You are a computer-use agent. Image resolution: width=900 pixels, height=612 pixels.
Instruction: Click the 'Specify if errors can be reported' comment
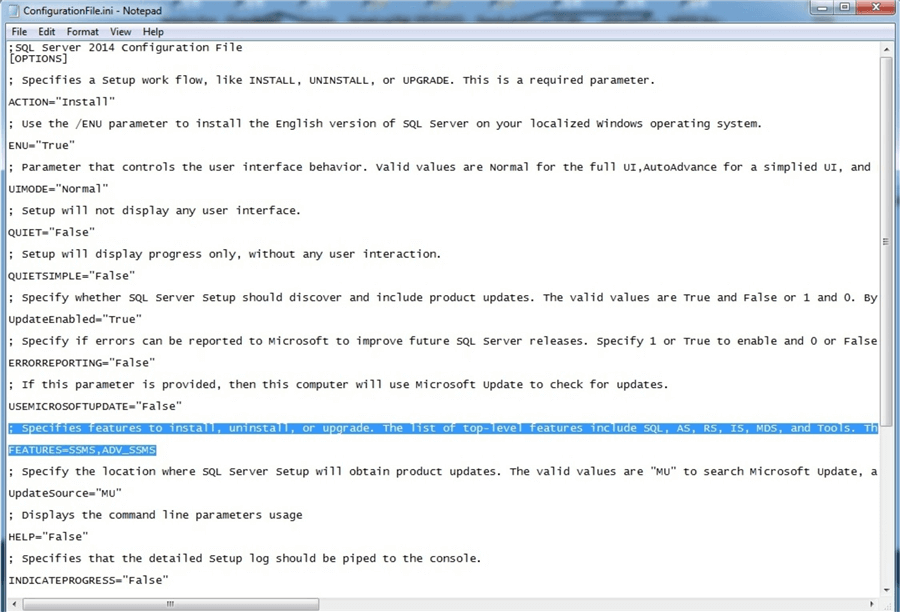pyautogui.click(x=443, y=341)
